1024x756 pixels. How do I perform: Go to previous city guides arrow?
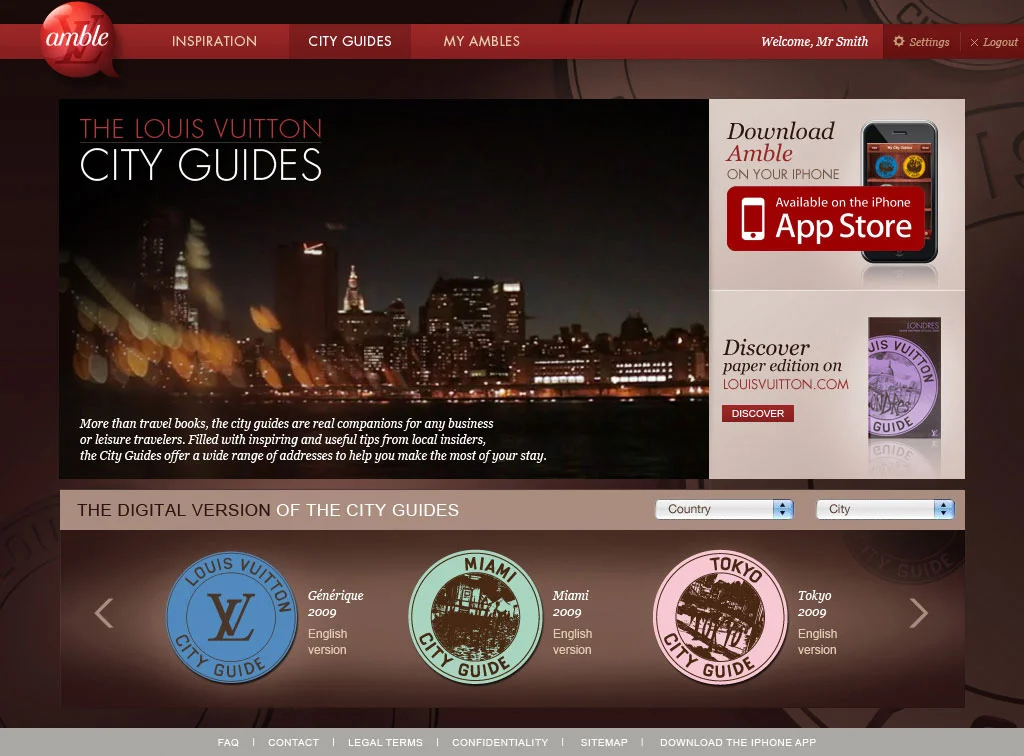coord(104,613)
